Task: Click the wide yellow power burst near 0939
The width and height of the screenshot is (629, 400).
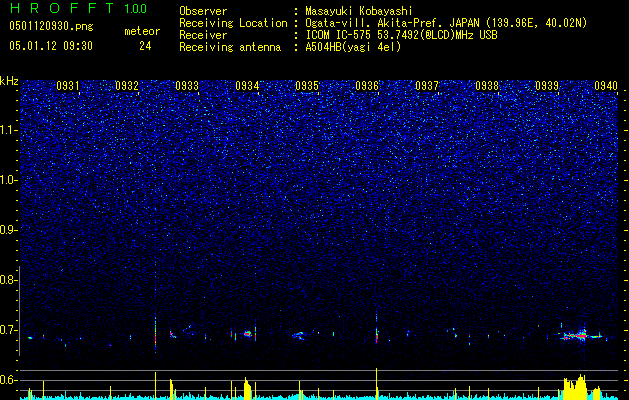Action: click(x=574, y=387)
